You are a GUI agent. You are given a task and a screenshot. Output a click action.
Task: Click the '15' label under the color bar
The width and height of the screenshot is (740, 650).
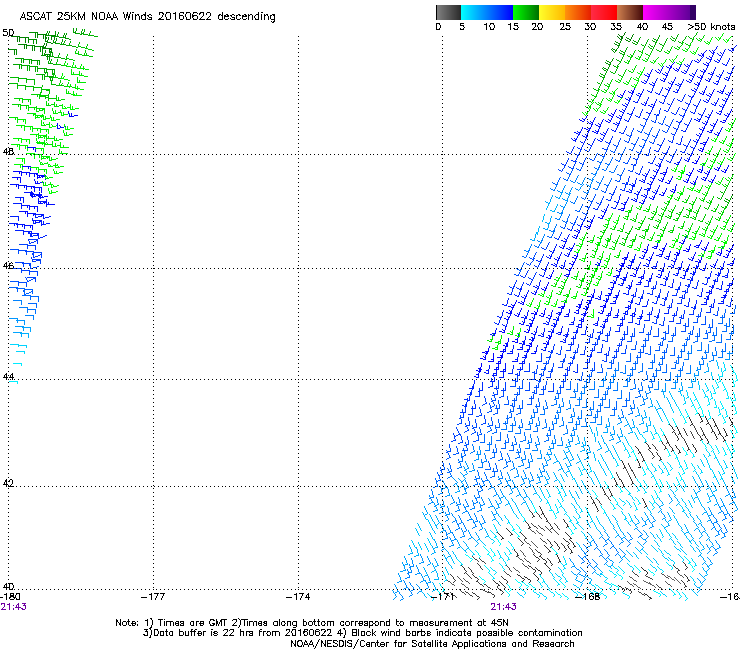point(513,27)
